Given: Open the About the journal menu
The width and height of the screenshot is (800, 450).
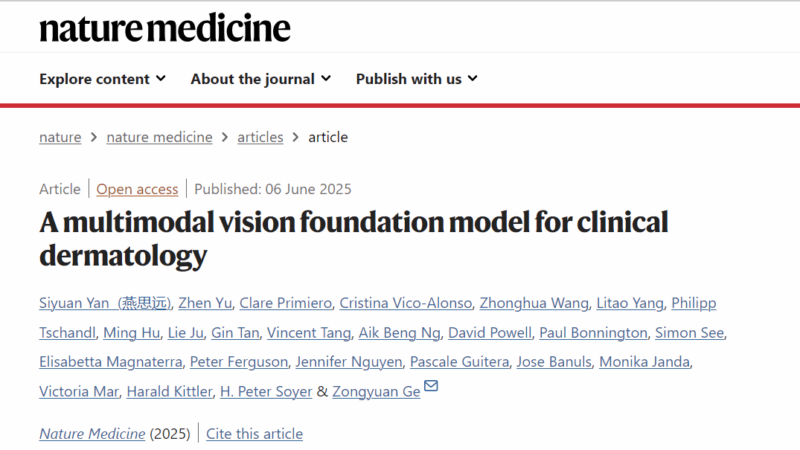Looking at the screenshot, I should tap(261, 79).
